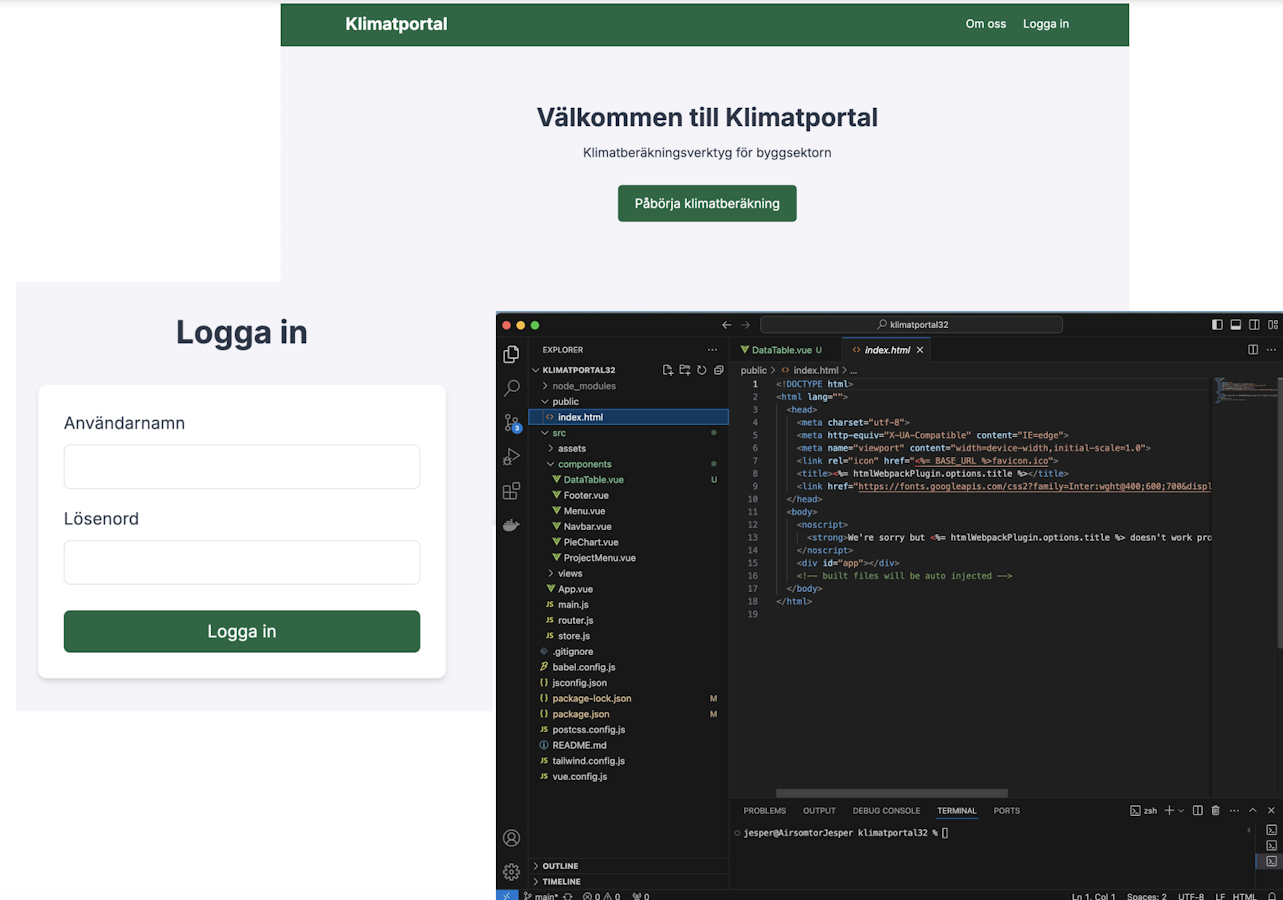Open the Explorer view in activity bar

tap(511, 354)
